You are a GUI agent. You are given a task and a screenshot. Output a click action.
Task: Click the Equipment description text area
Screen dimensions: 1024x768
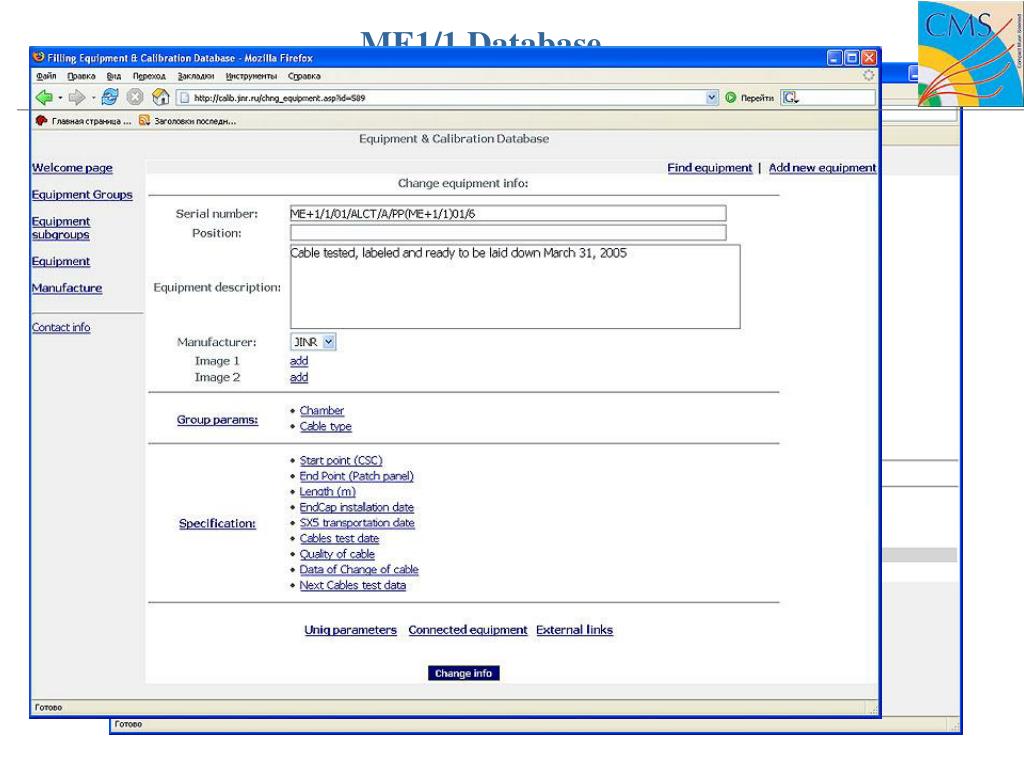coord(515,287)
